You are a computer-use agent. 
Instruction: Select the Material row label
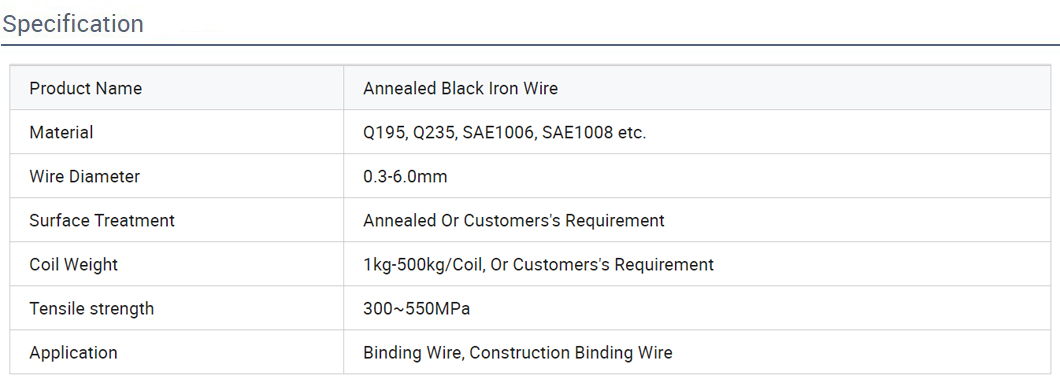176,132
